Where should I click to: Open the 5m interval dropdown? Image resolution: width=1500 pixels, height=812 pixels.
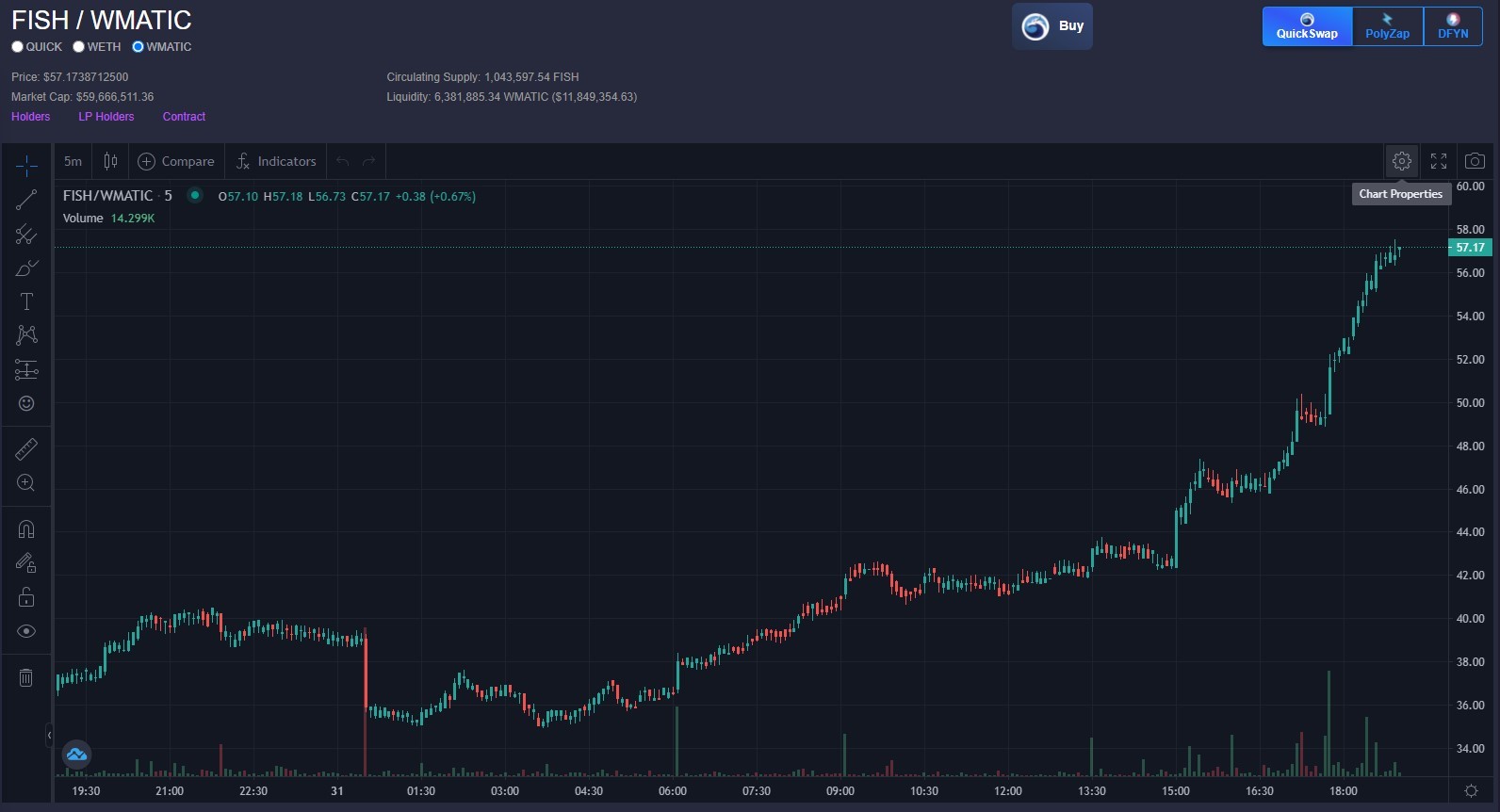[73, 161]
